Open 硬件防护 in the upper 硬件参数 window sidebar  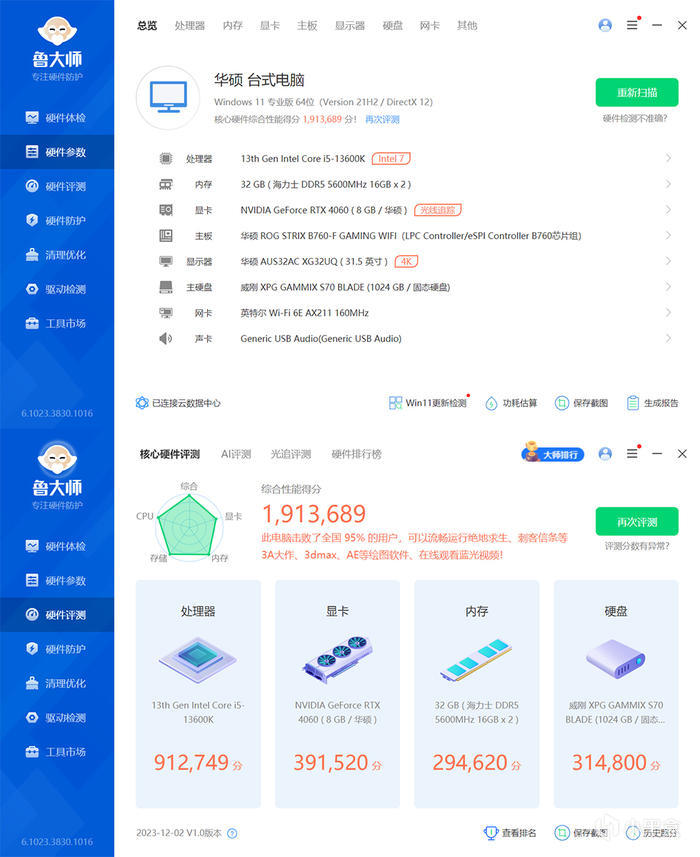click(57, 220)
